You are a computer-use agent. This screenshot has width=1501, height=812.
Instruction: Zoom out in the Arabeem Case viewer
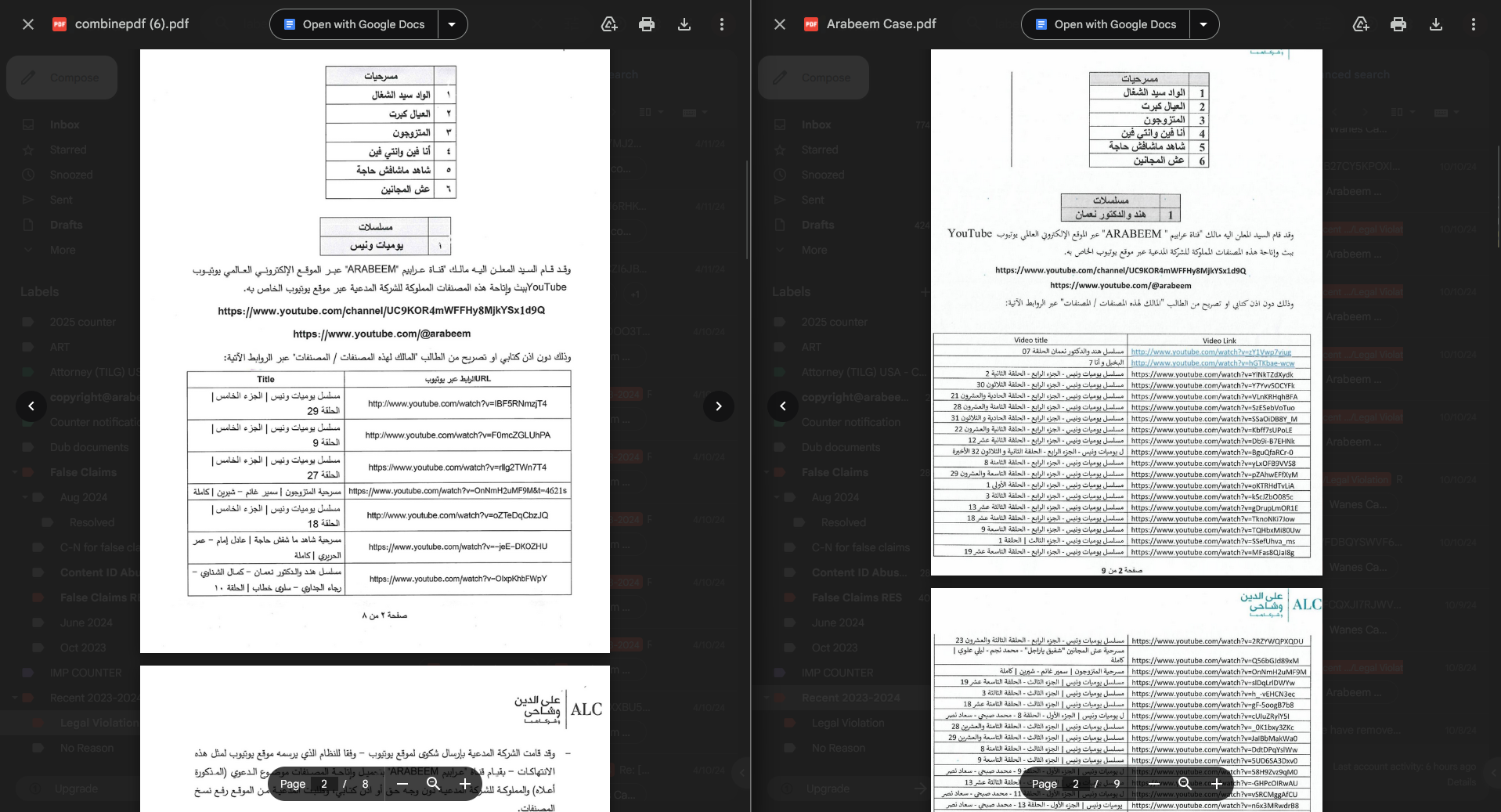(1154, 784)
